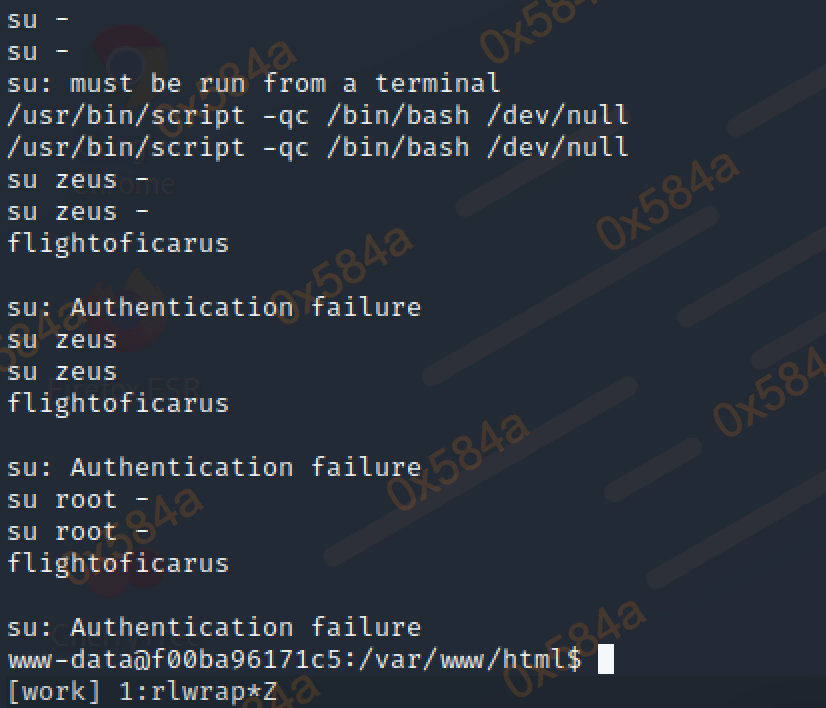
Task: Click the last 'Authentication failure' message
Action: (x=213, y=627)
